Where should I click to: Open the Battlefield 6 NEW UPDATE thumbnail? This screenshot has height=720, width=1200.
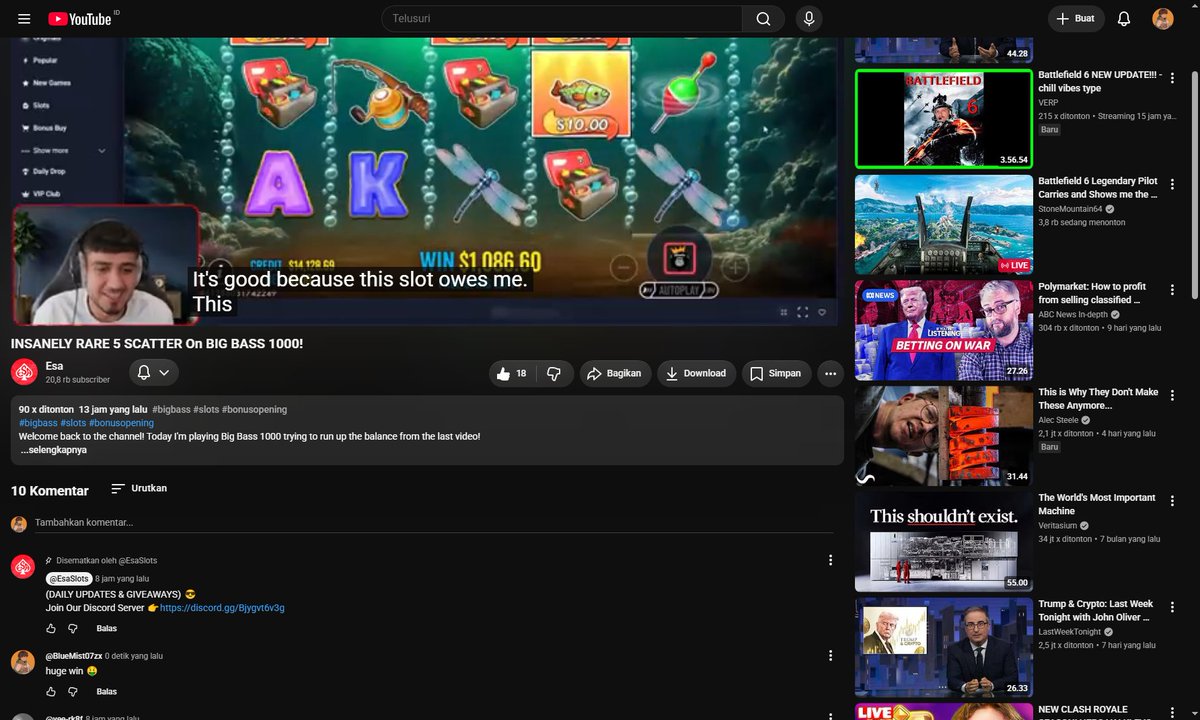[944, 119]
